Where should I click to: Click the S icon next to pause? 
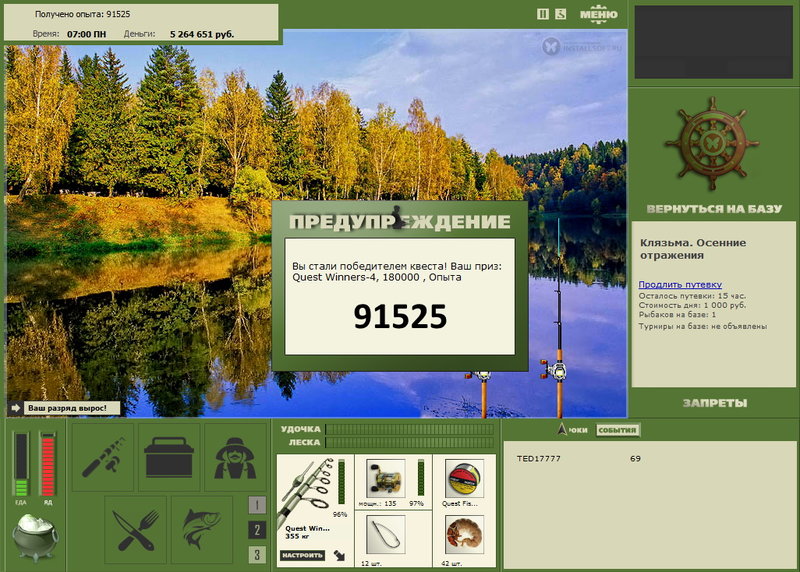(x=560, y=14)
